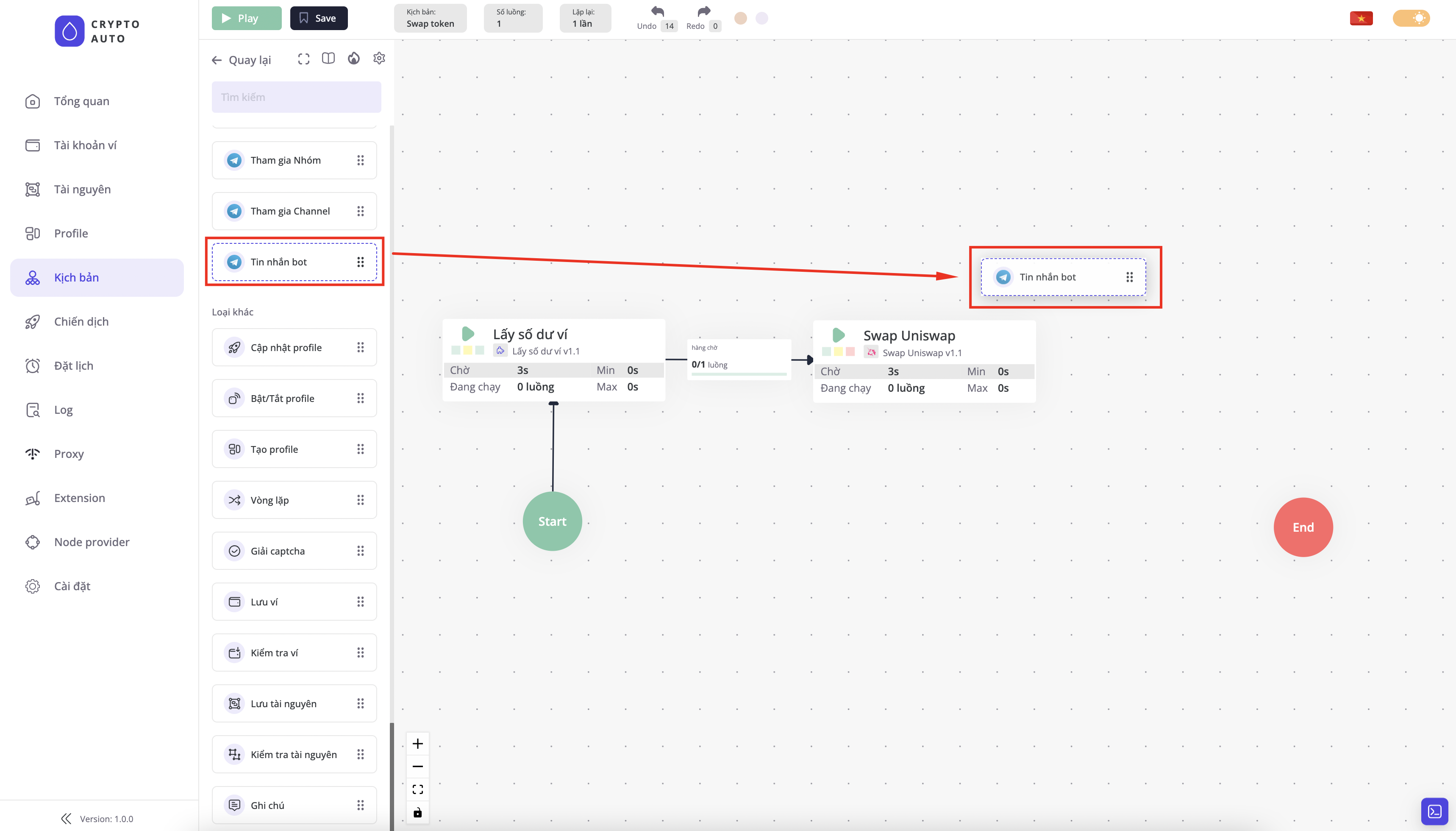The height and width of the screenshot is (831, 1456).
Task: Open the split-panel layout icon
Action: (328, 59)
